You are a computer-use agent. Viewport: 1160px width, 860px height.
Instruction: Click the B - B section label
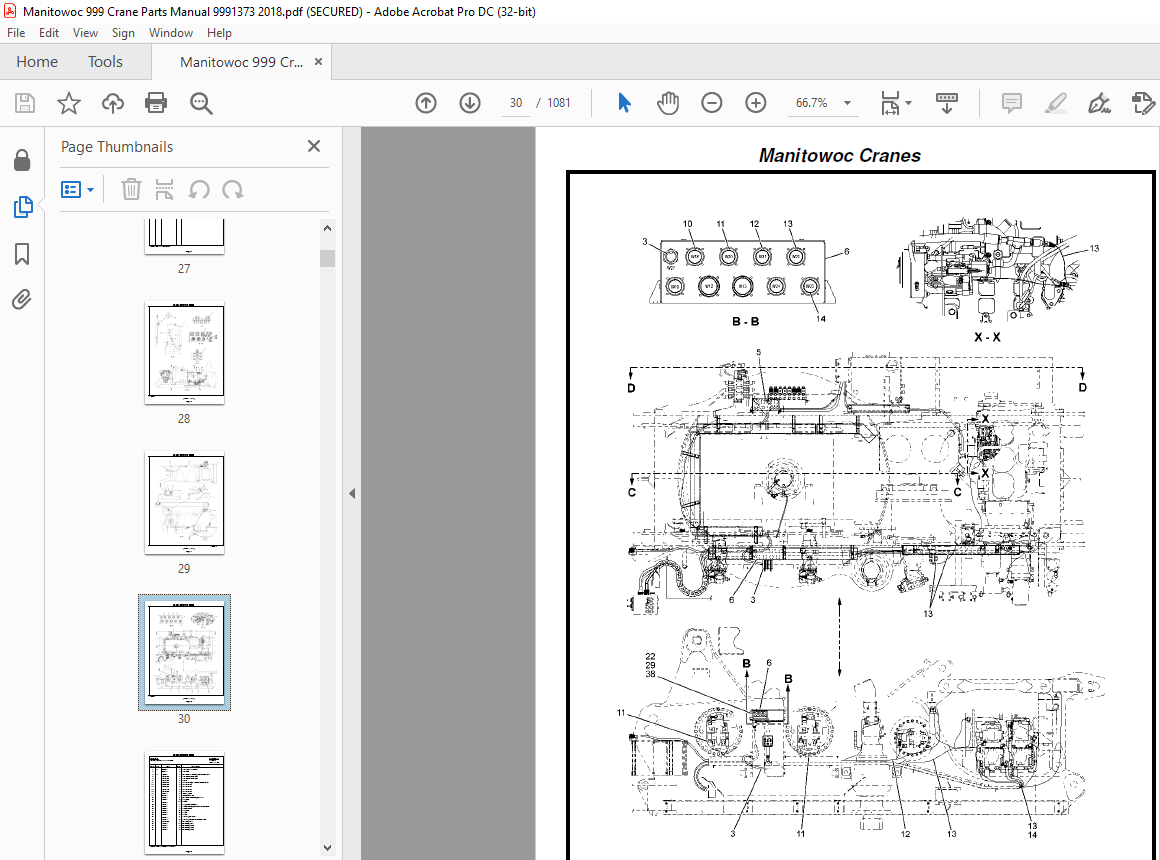(745, 321)
